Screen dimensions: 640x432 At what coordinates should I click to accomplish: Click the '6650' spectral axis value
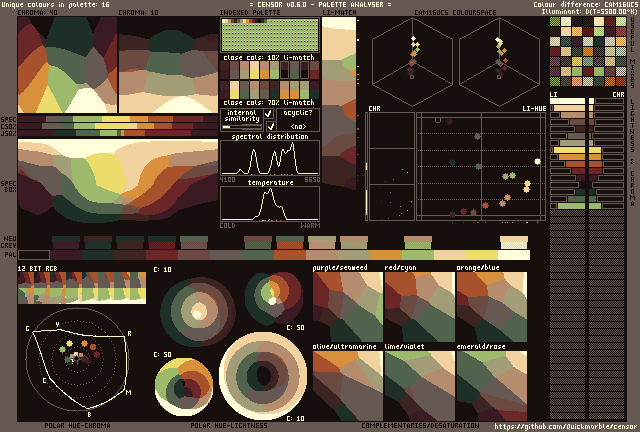(312, 180)
